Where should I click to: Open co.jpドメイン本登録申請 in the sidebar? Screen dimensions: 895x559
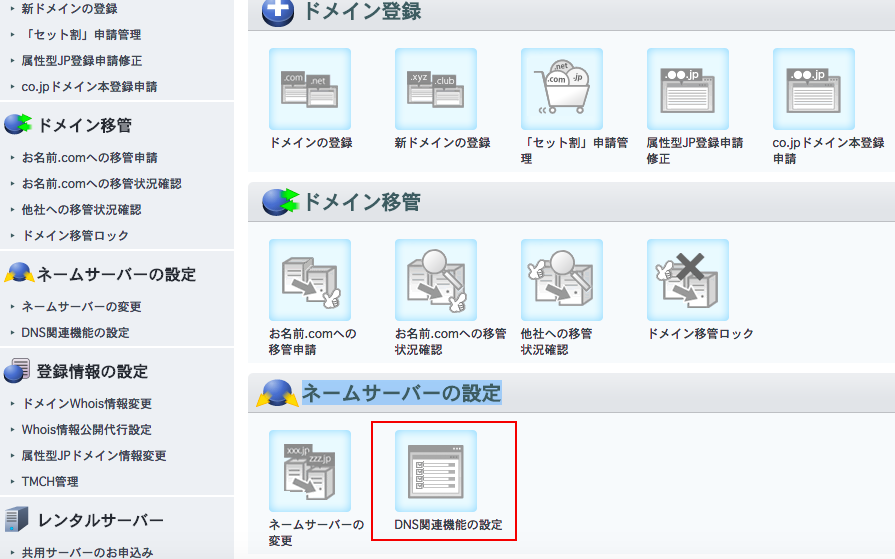click(89, 87)
